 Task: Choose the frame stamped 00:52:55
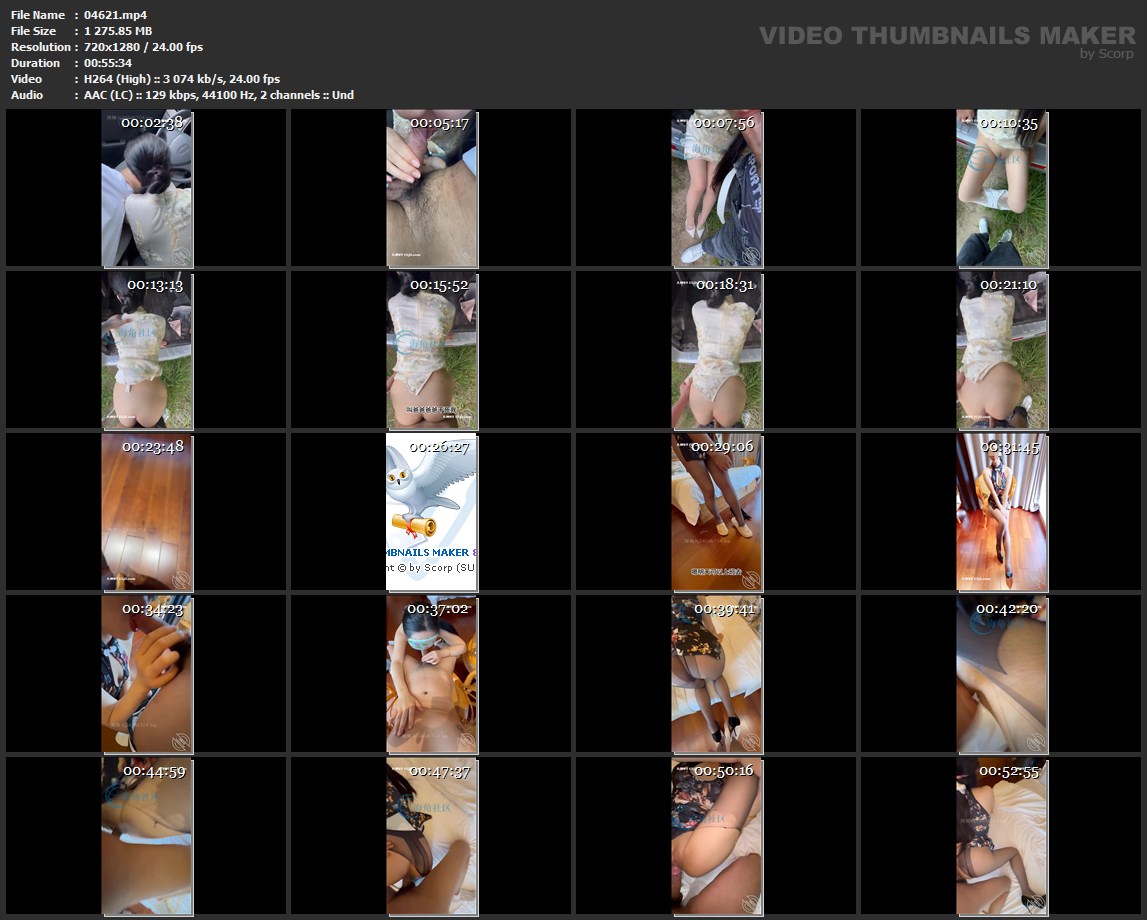1002,837
